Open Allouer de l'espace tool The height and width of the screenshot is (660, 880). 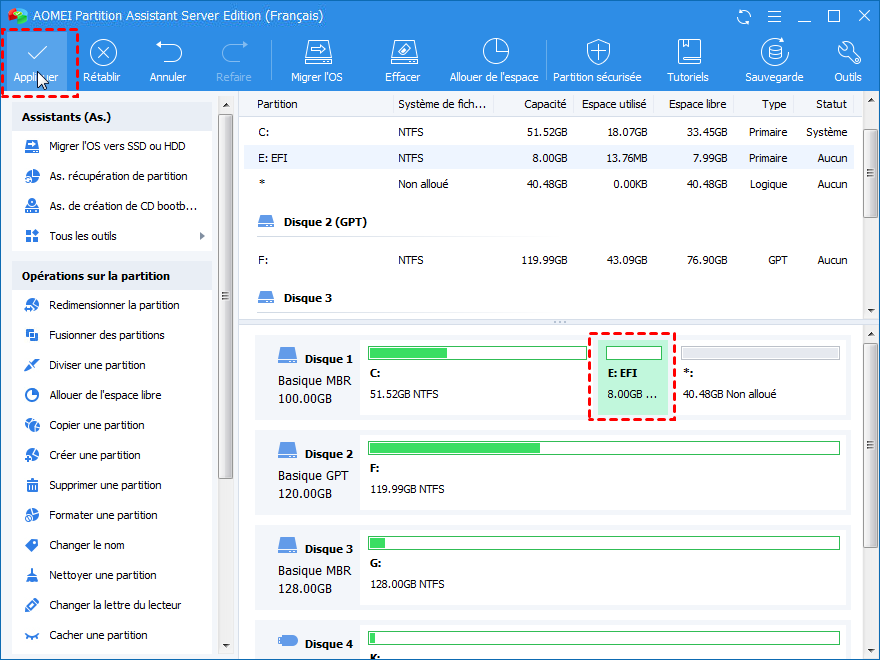coord(494,53)
